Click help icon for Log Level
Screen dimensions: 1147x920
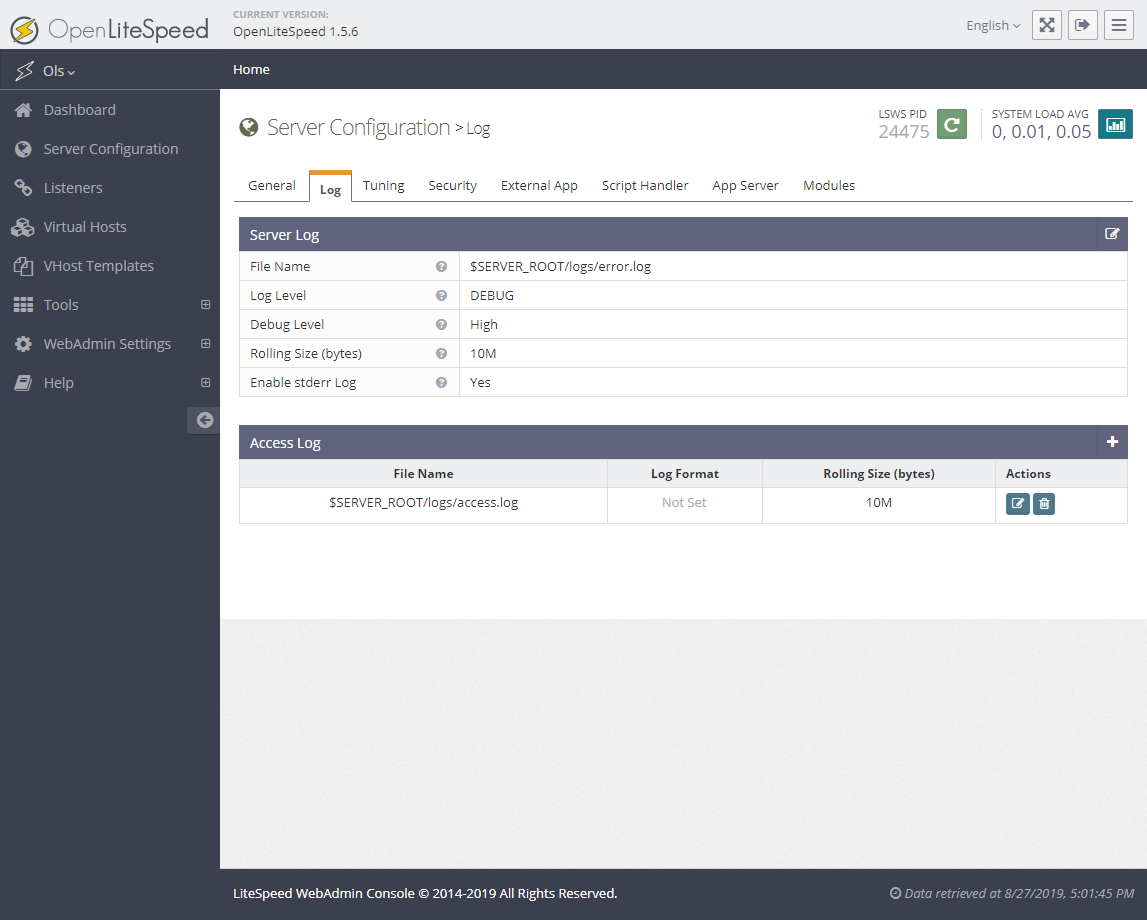pyautogui.click(x=441, y=295)
